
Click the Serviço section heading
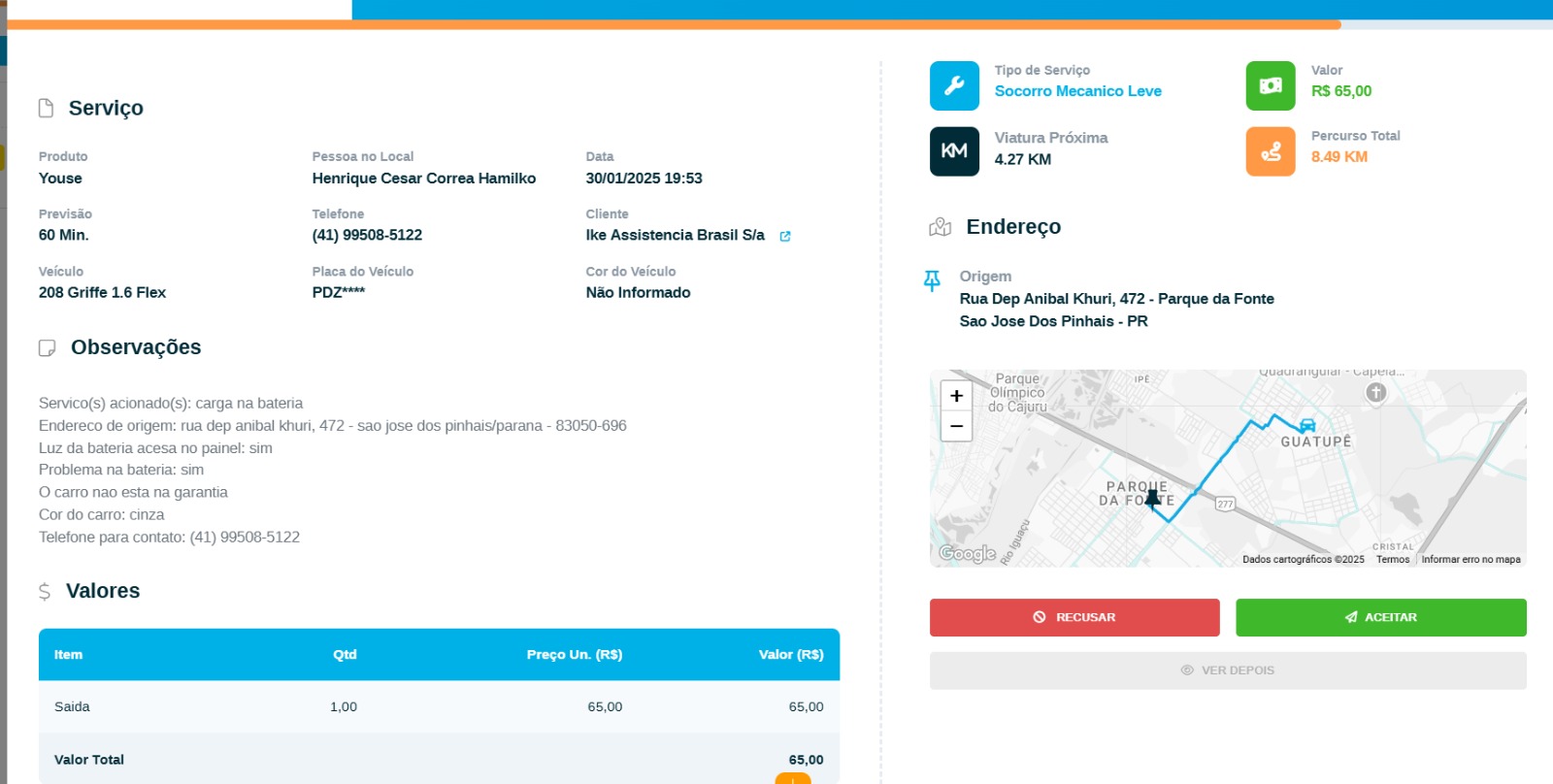coord(106,108)
